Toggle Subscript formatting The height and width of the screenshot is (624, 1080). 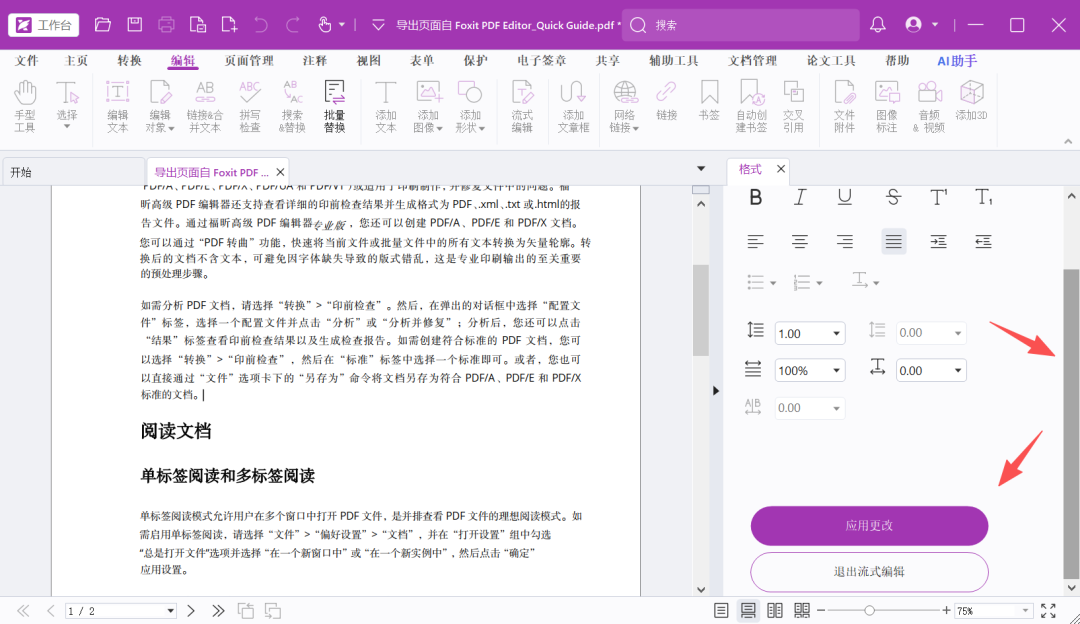click(984, 198)
